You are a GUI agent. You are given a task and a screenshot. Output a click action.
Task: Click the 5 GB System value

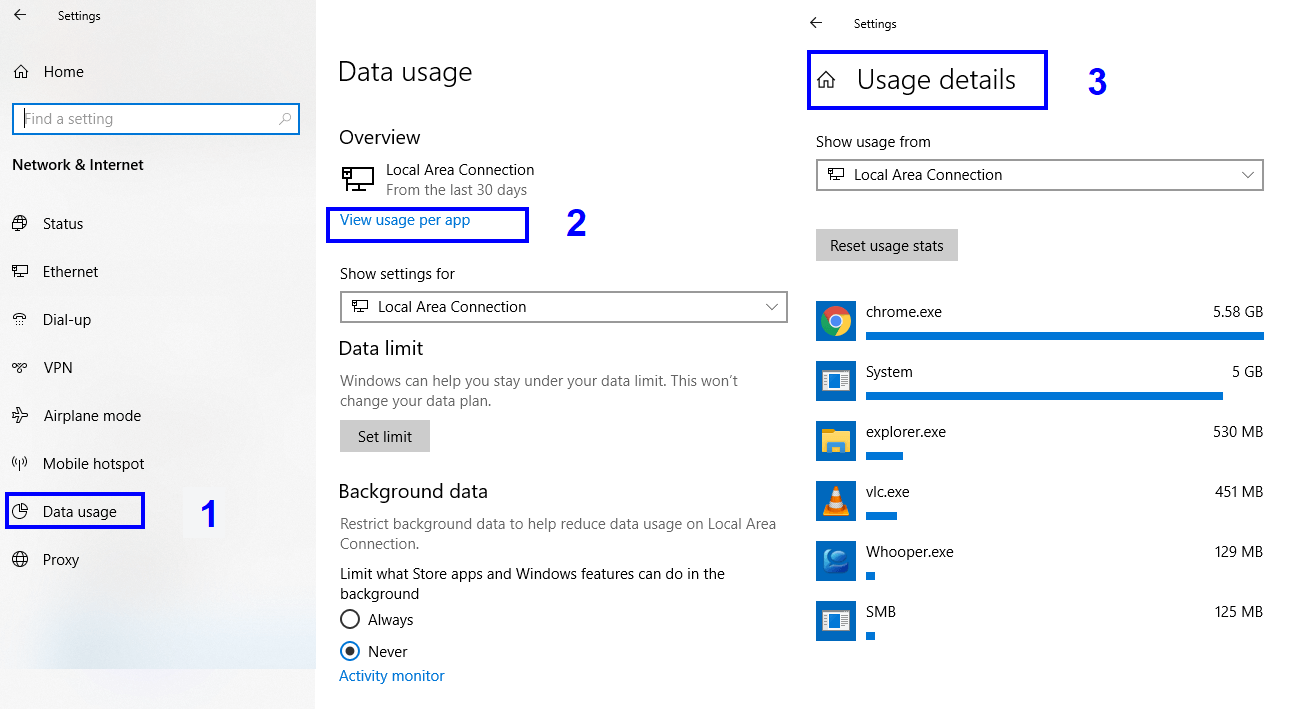pyautogui.click(x=1247, y=372)
